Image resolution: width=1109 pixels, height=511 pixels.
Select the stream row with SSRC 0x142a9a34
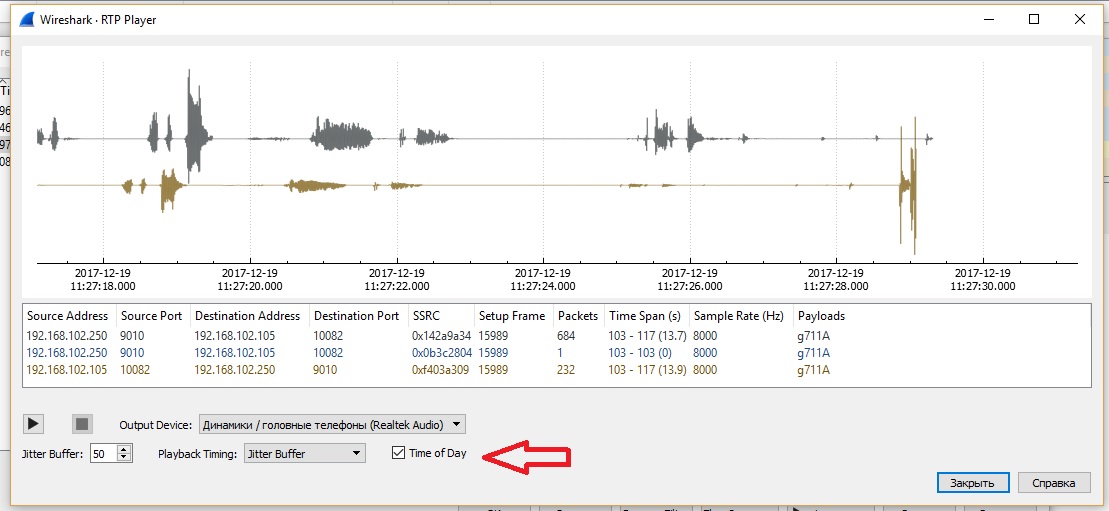440,337
